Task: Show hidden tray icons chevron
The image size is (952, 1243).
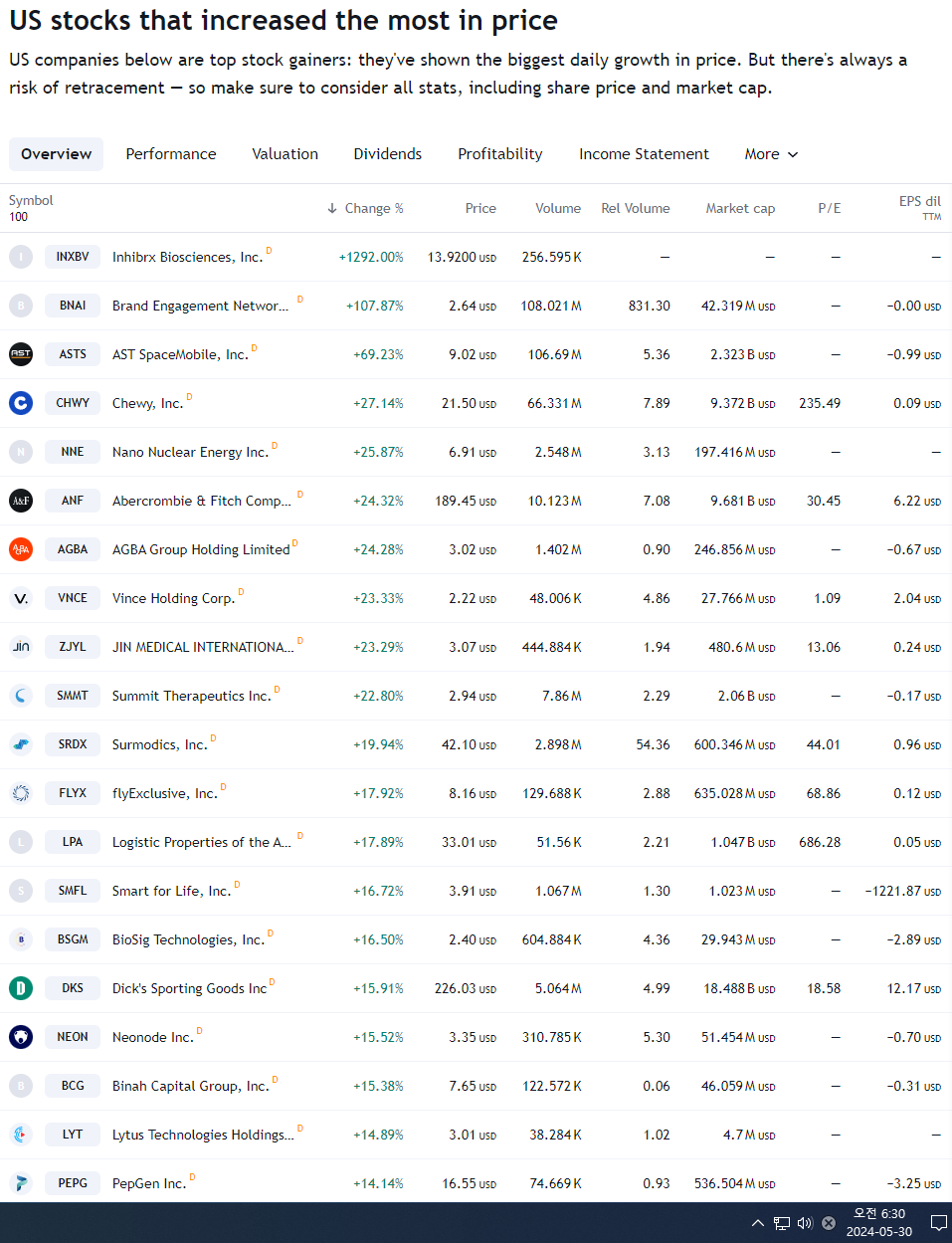Action: (758, 1223)
